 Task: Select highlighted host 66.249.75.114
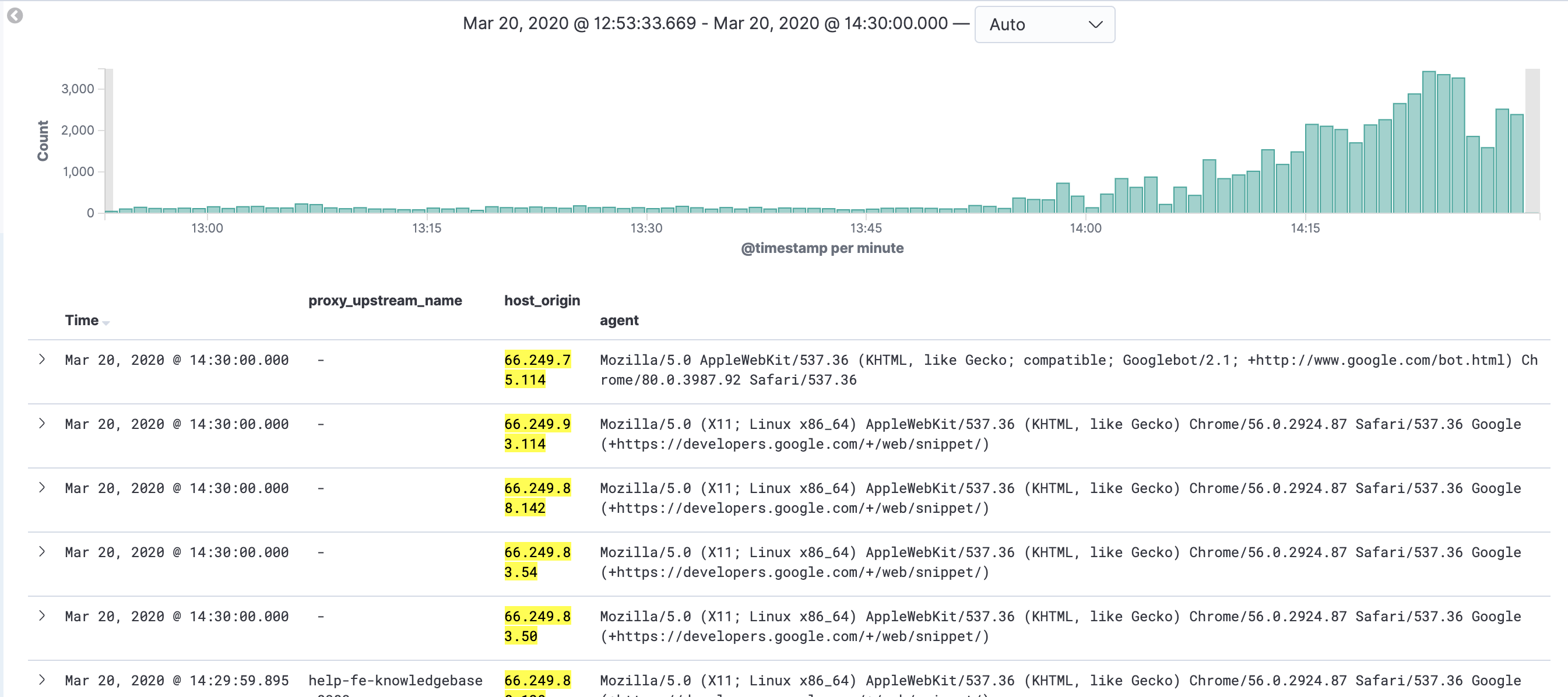click(x=537, y=369)
